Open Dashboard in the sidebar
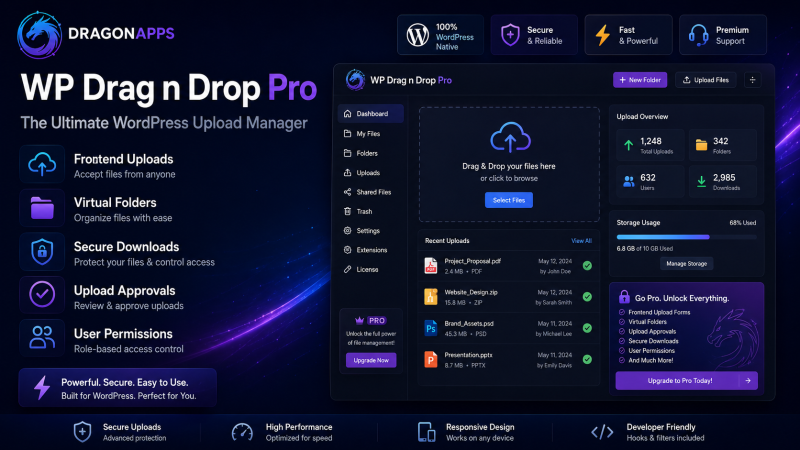800x450 pixels. tap(370, 114)
